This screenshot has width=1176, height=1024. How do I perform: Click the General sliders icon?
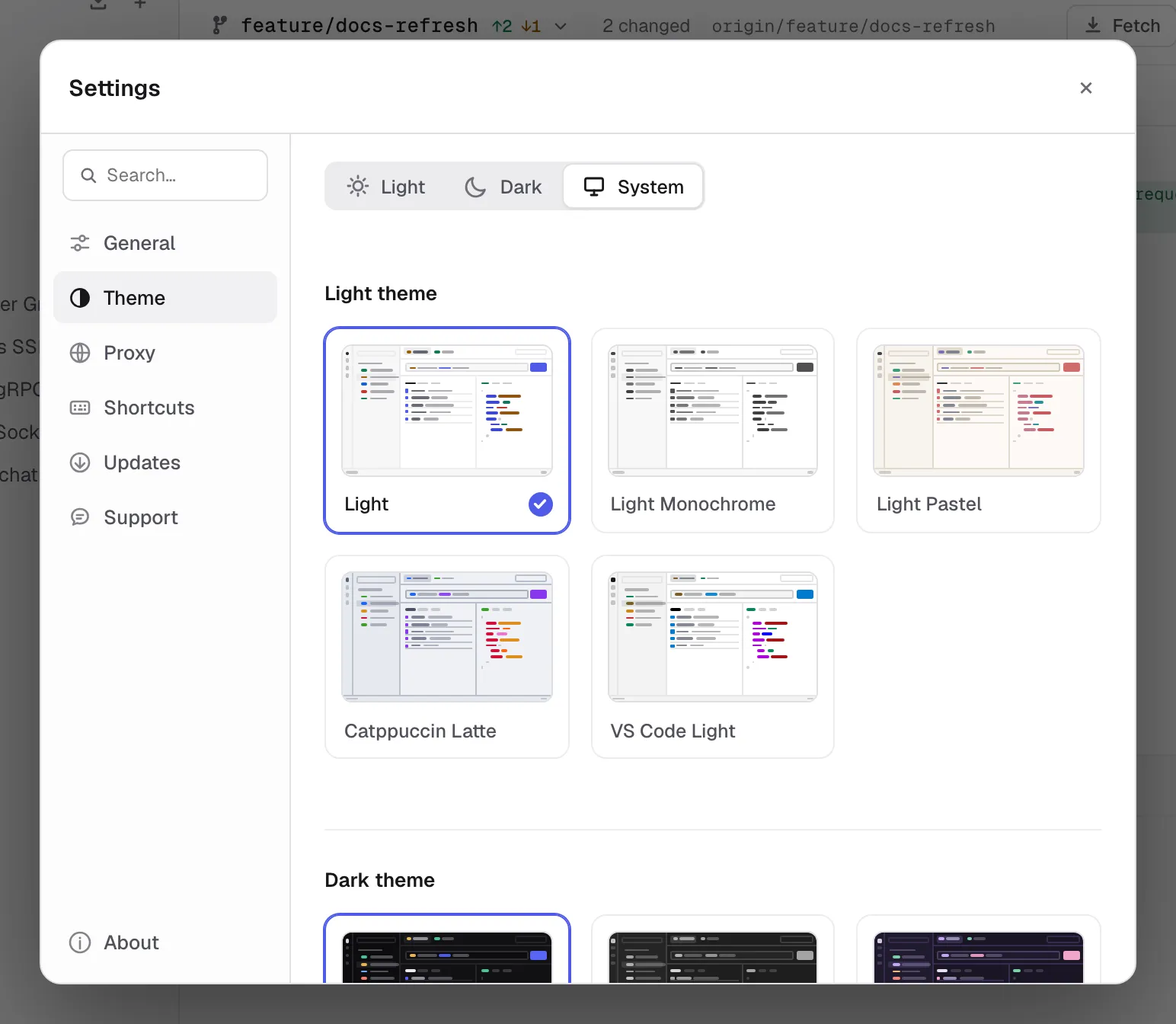(x=80, y=243)
